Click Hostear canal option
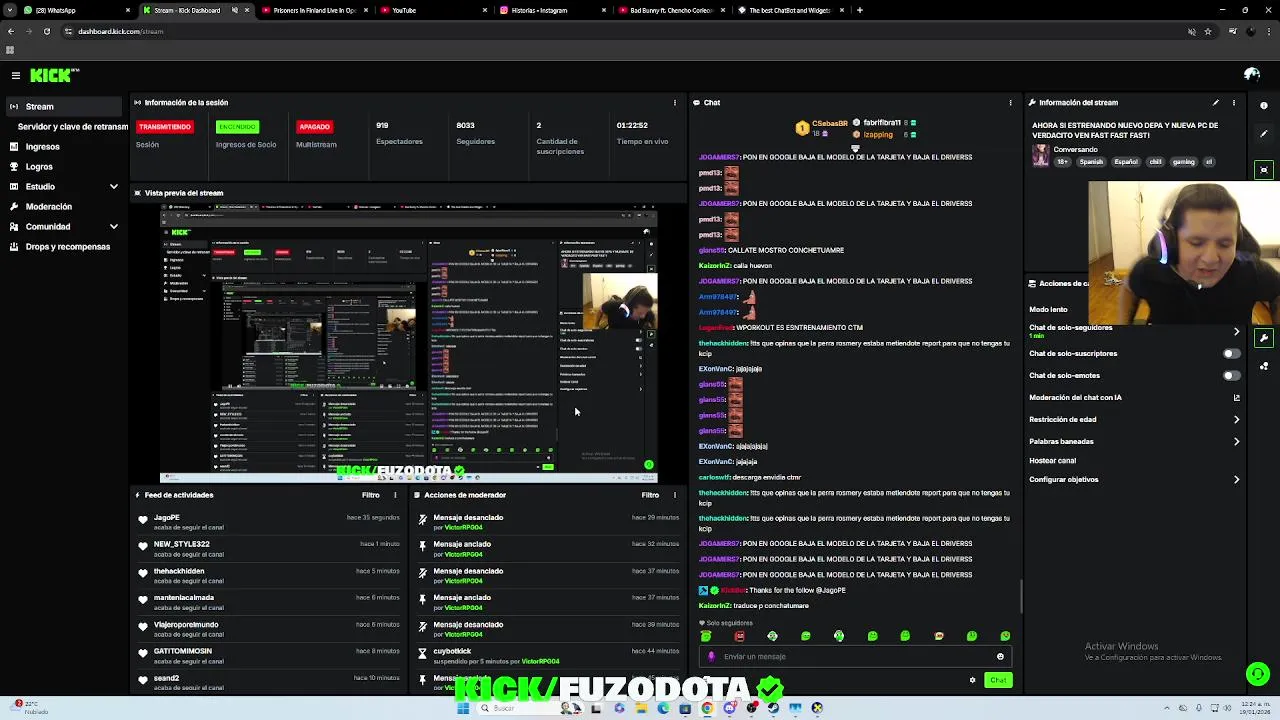The width and height of the screenshot is (1280, 720). pyautogui.click(x=1052, y=461)
